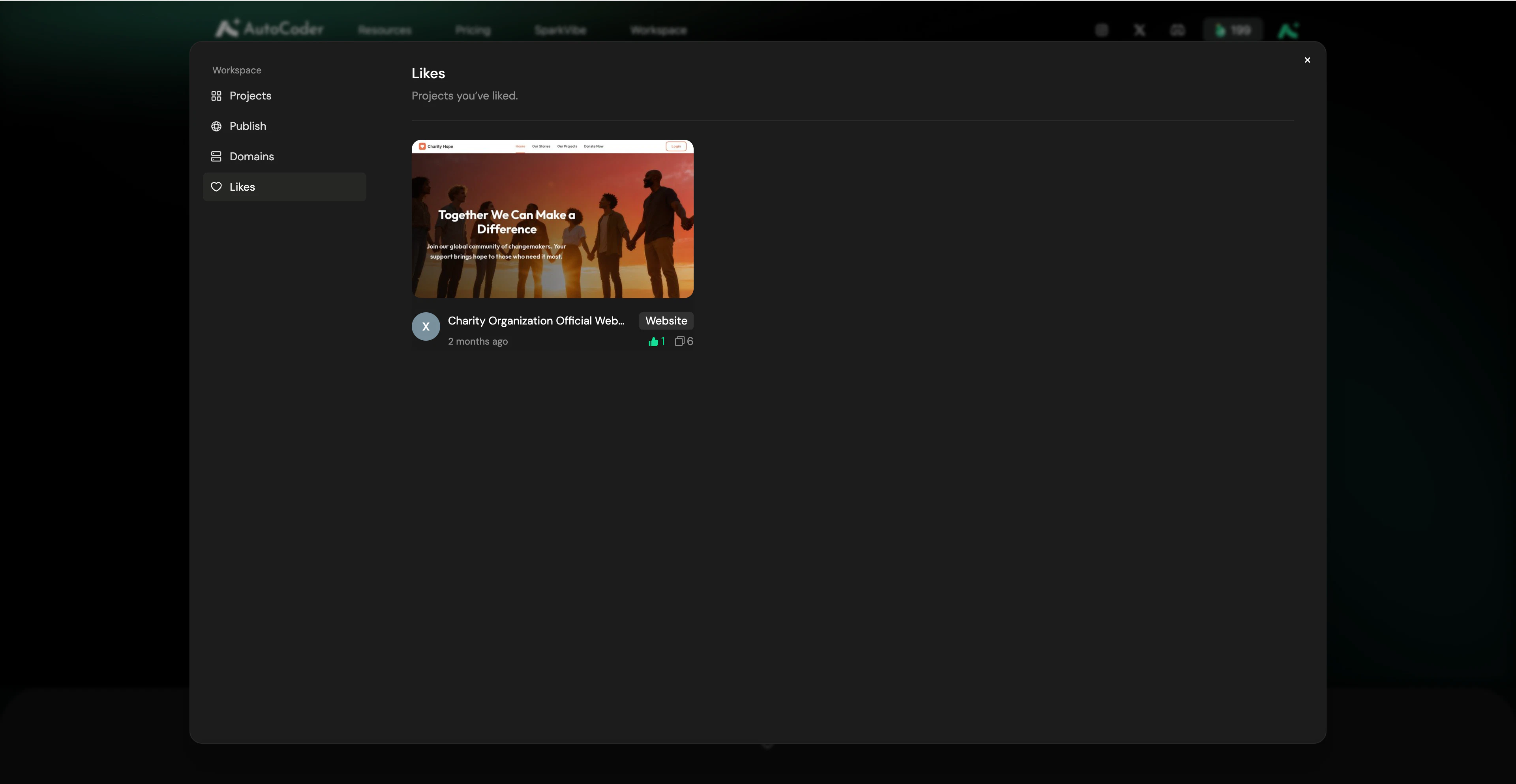Click the round X author avatar
1516x784 pixels.
(426, 327)
